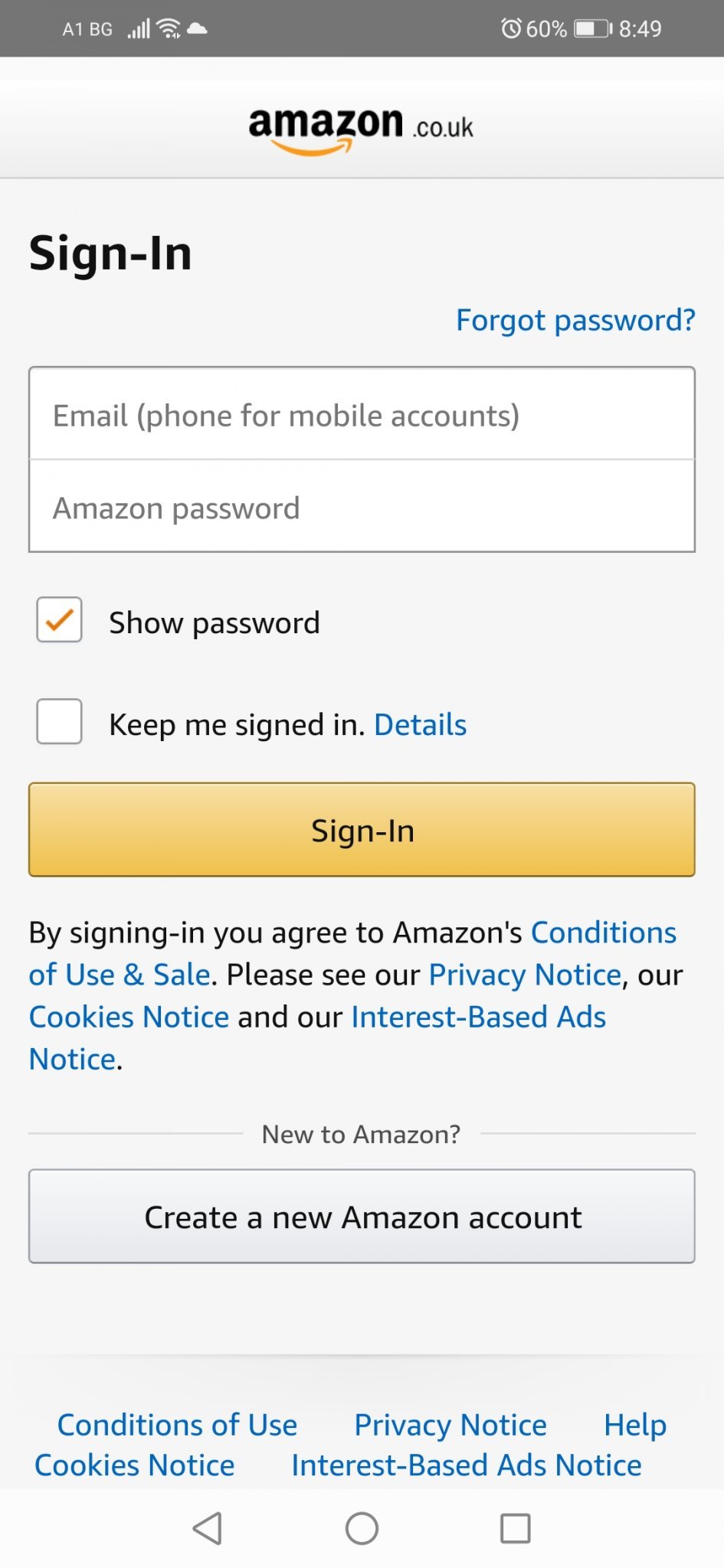Enable Keep me signed in checkbox
Viewport: 724px width, 1568px height.
click(60, 721)
